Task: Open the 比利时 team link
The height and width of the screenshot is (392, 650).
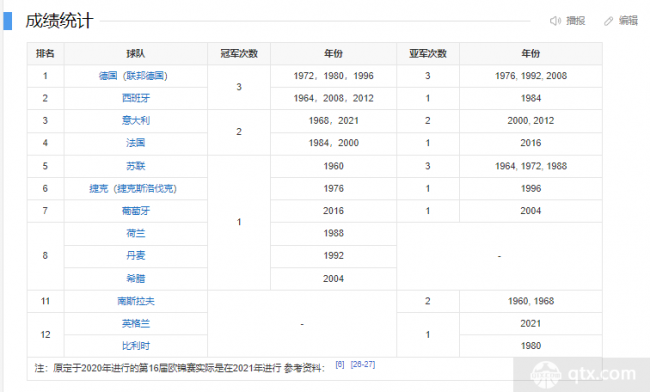Action: (x=136, y=346)
